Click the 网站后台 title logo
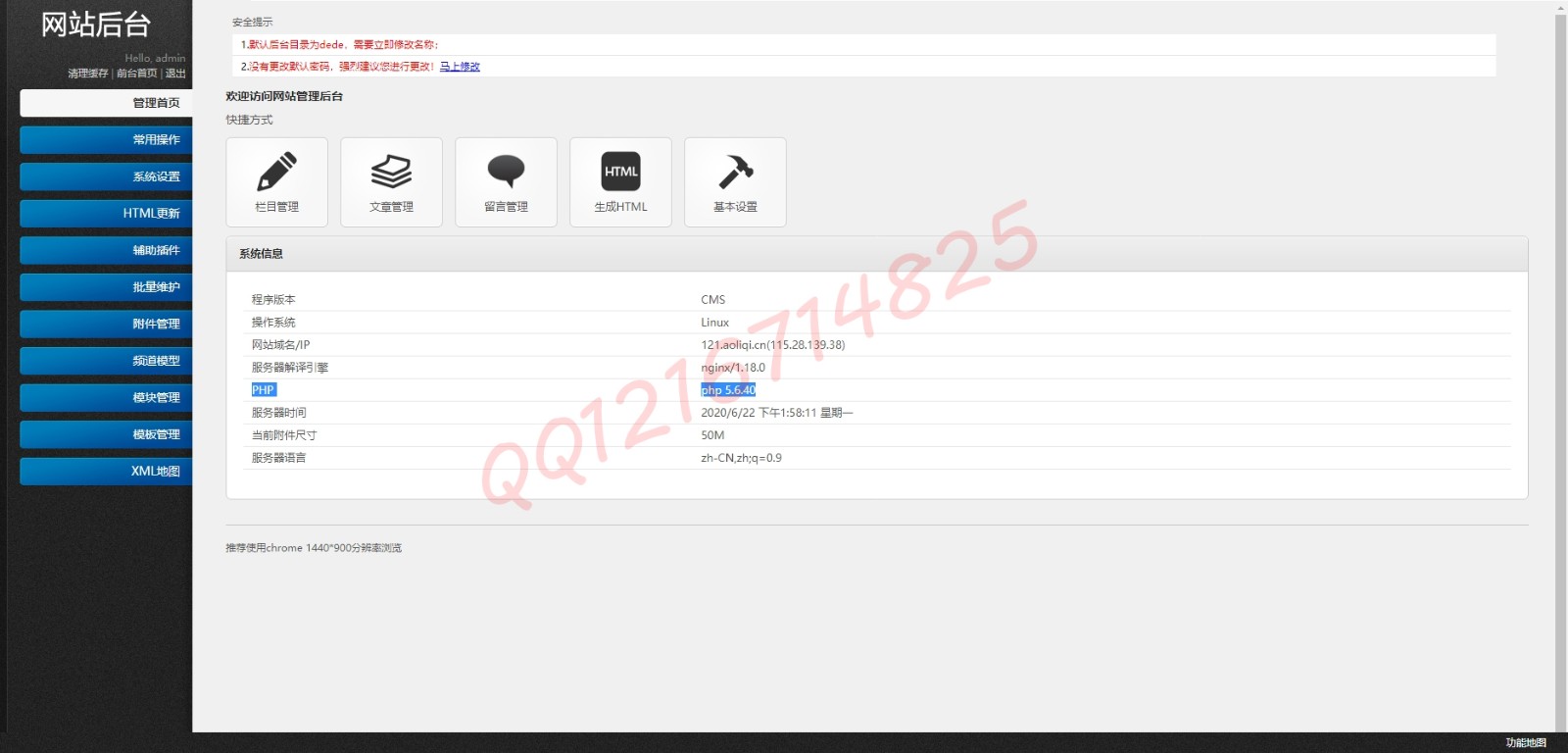This screenshot has width=1568, height=753. pyautogui.click(x=96, y=25)
